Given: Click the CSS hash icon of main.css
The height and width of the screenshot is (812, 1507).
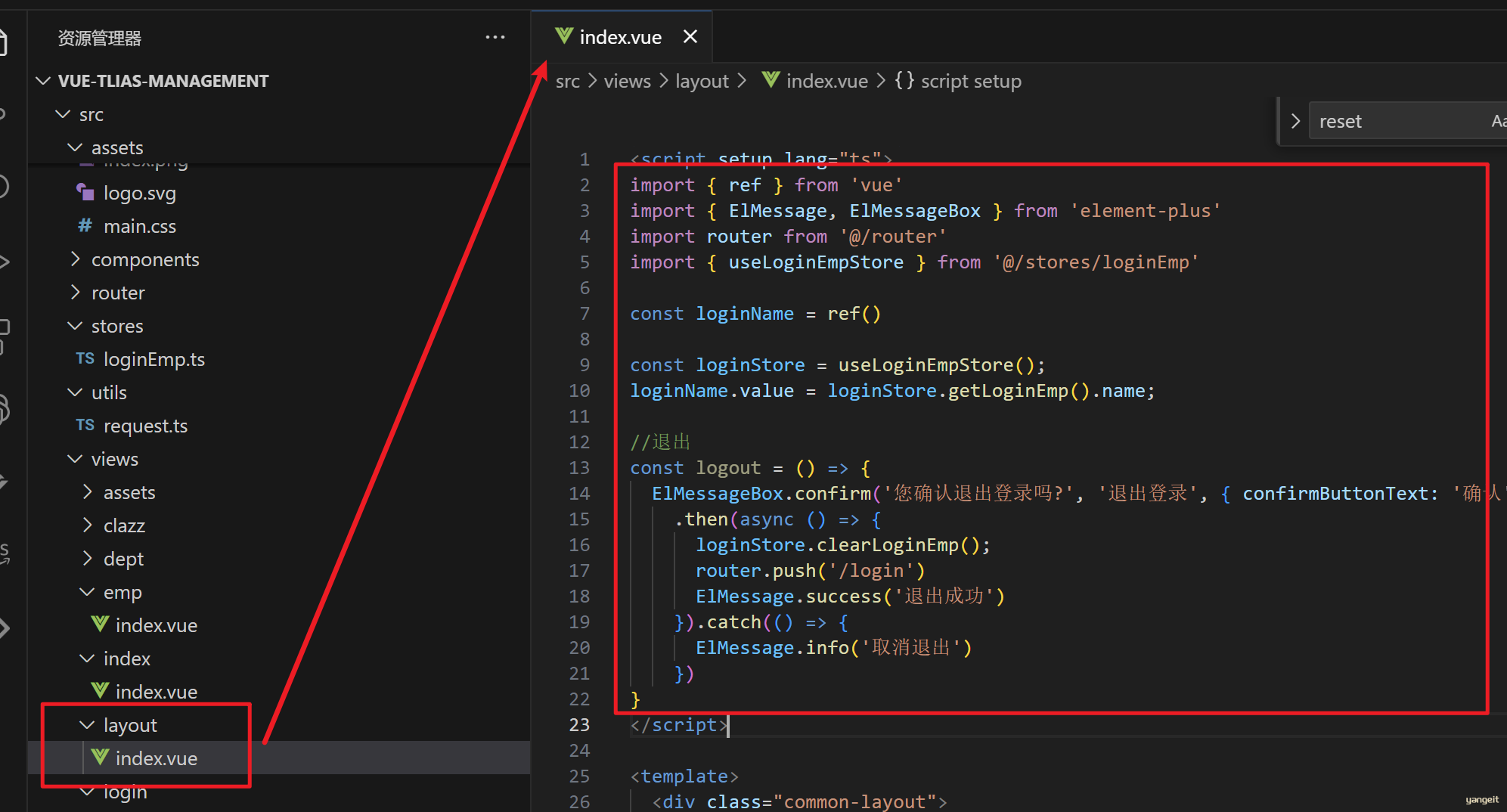Looking at the screenshot, I should pyautogui.click(x=85, y=225).
